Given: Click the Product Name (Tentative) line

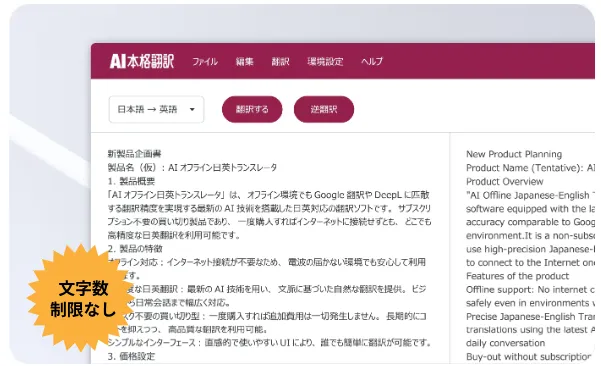Looking at the screenshot, I should pos(530,168).
